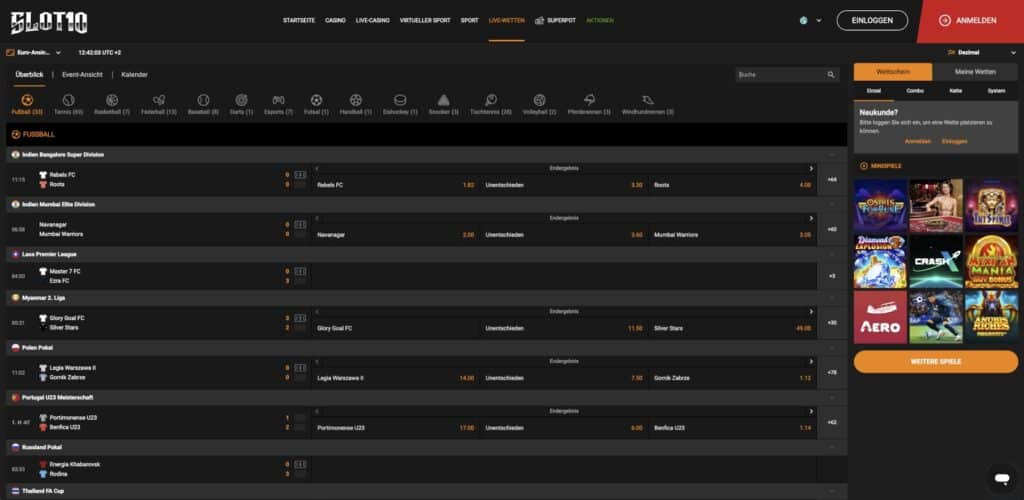Select the Tischtennis paddle icon
The width and height of the screenshot is (1024, 500).
(x=490, y=101)
